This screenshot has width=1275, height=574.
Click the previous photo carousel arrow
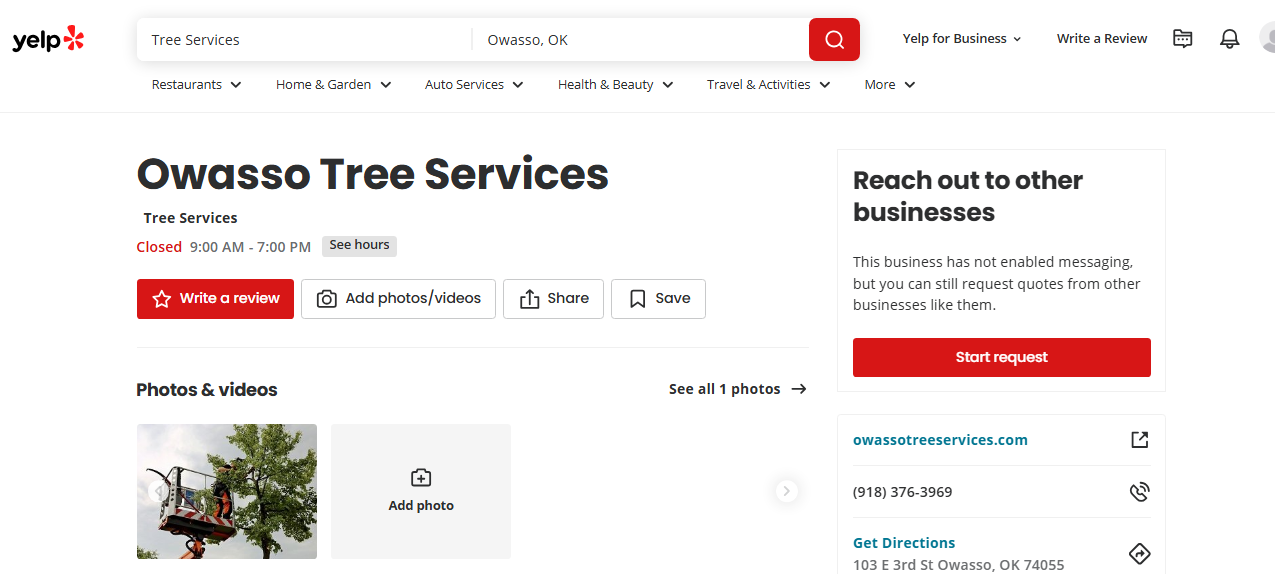tap(159, 491)
